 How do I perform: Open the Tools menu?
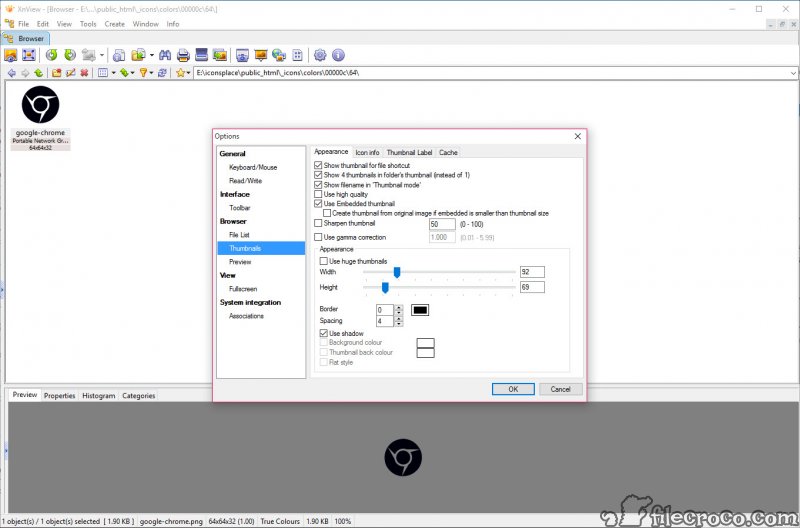click(x=88, y=24)
